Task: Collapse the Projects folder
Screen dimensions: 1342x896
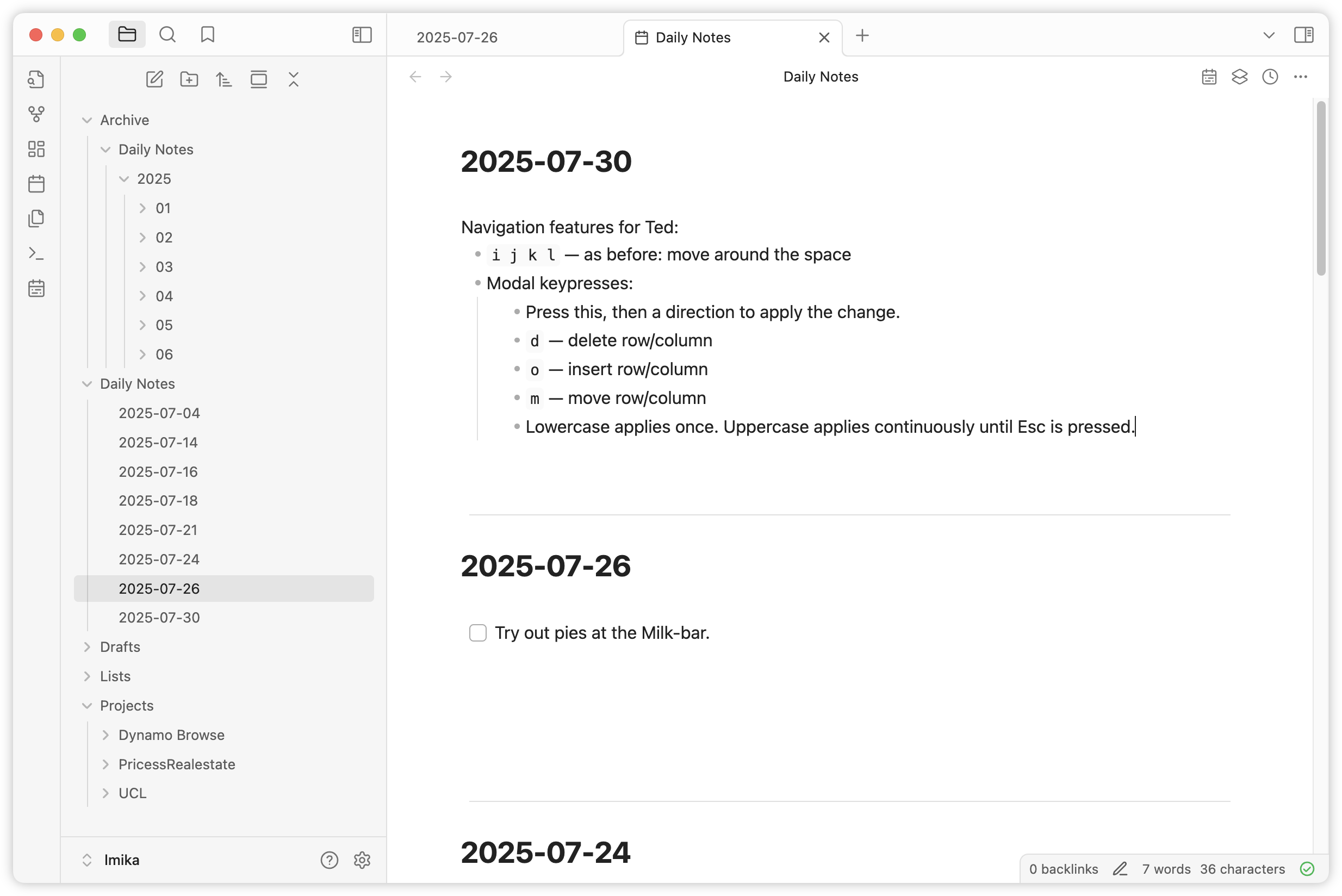Action: (x=87, y=706)
